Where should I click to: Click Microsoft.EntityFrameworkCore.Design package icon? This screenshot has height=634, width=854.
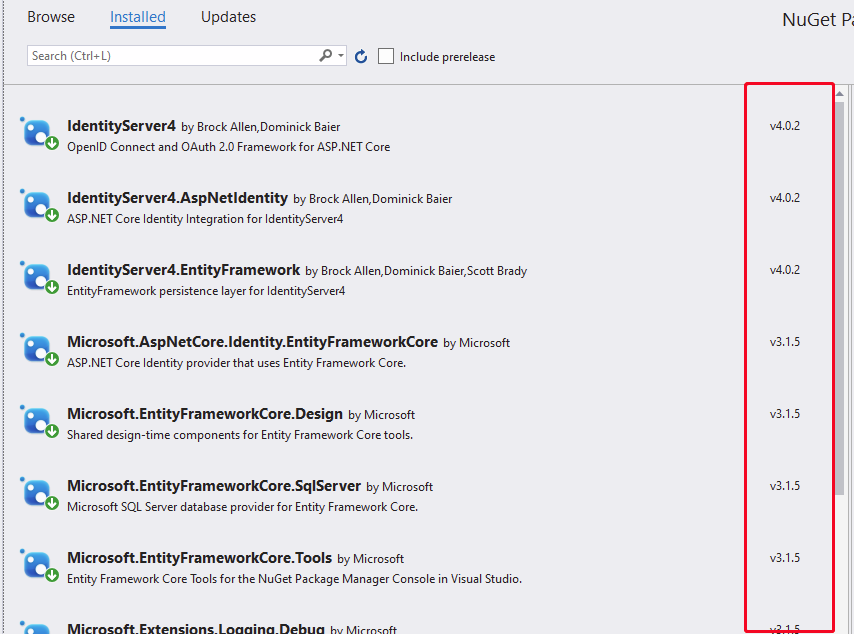click(x=39, y=421)
